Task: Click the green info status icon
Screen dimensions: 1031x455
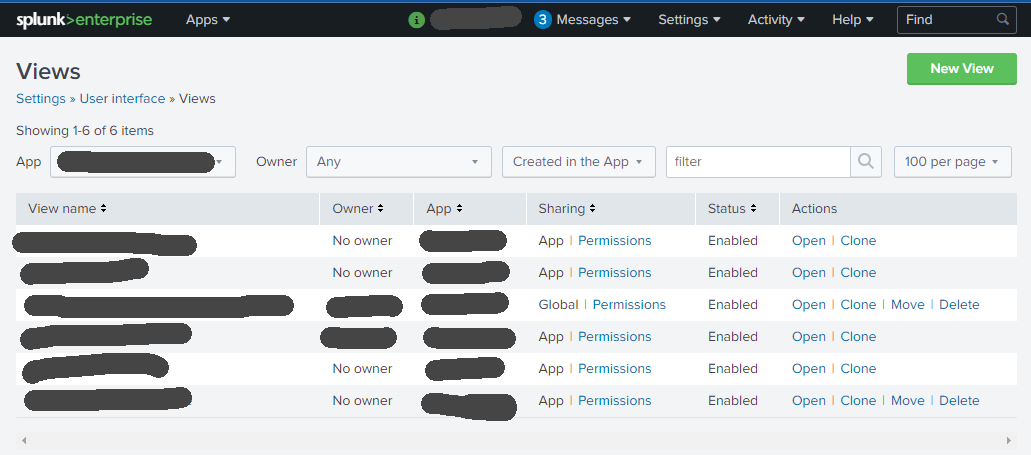Action: pos(417,20)
